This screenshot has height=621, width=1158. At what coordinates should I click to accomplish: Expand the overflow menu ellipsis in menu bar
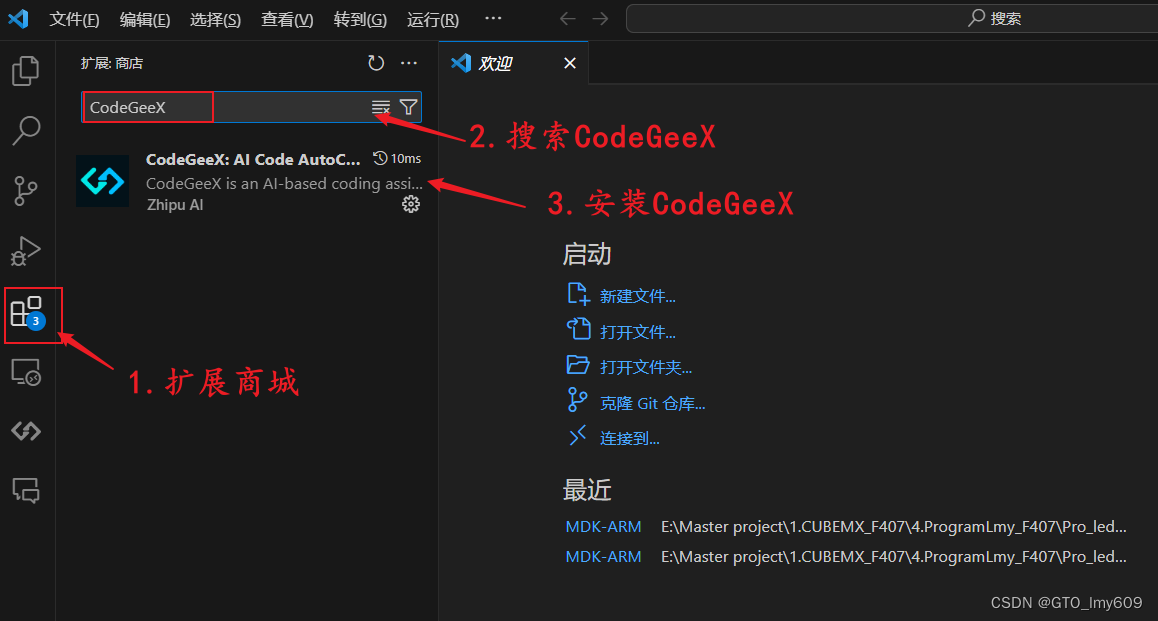(493, 18)
